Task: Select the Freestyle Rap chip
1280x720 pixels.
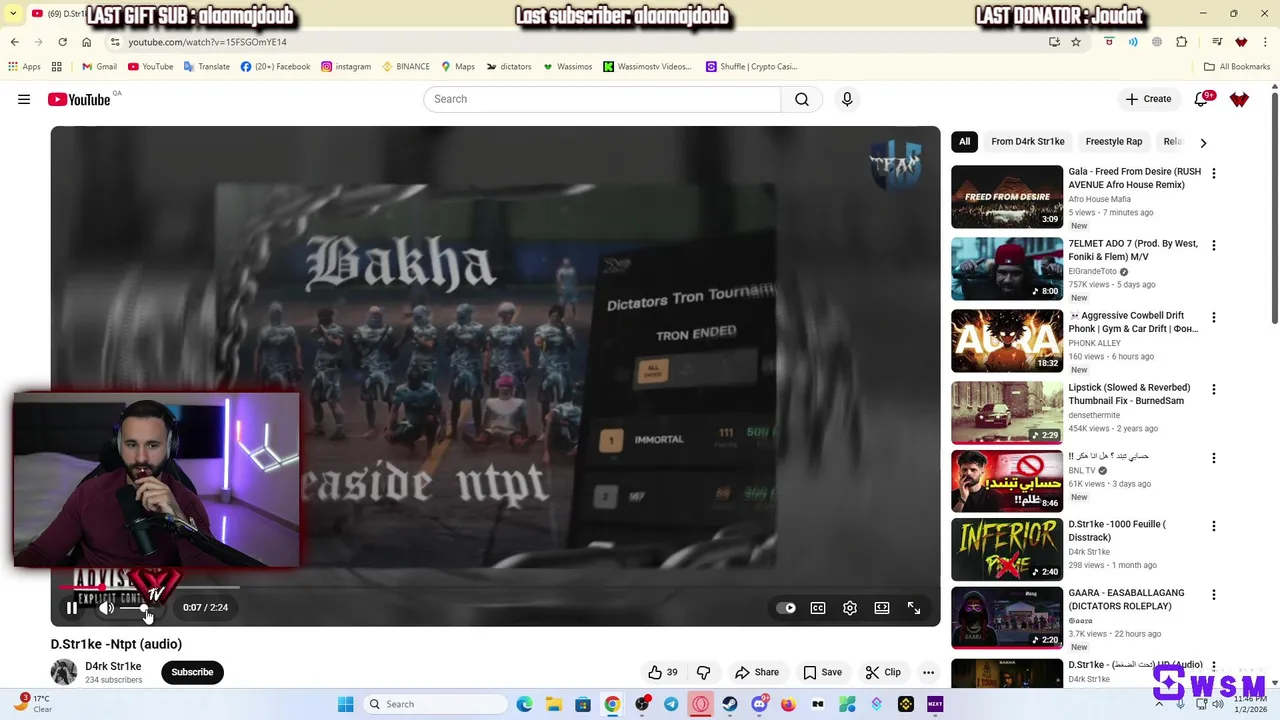Action: pos(1113,142)
